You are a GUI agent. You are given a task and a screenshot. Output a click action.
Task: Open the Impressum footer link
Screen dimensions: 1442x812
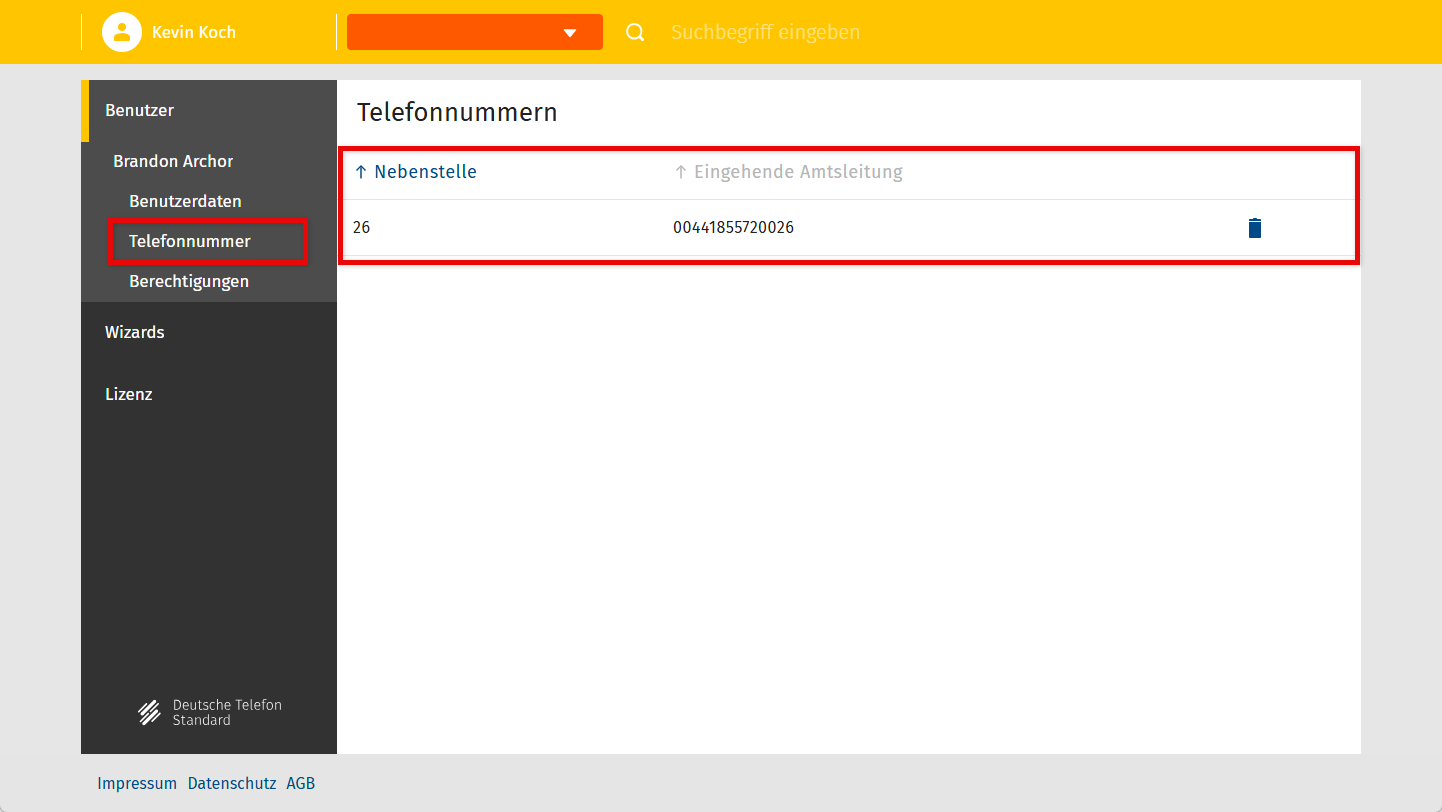tap(137, 783)
